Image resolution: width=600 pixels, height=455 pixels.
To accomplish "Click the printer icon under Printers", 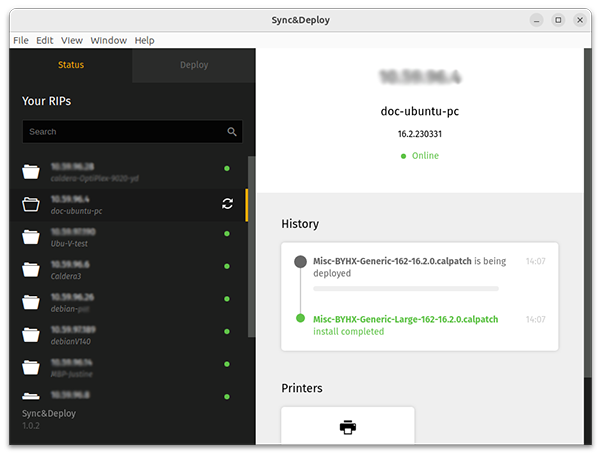I will click(348, 427).
